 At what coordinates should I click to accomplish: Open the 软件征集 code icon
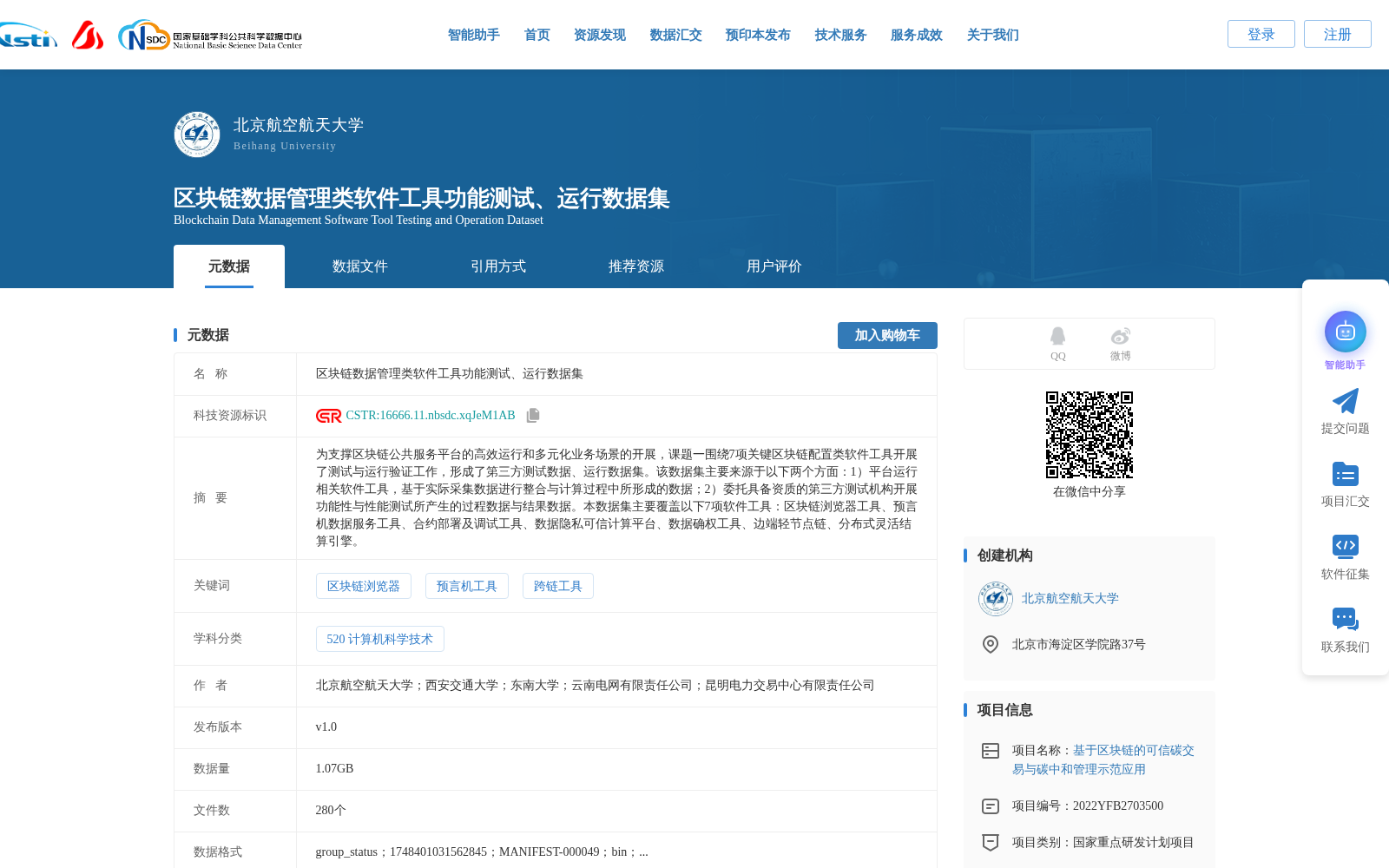pos(1345,546)
